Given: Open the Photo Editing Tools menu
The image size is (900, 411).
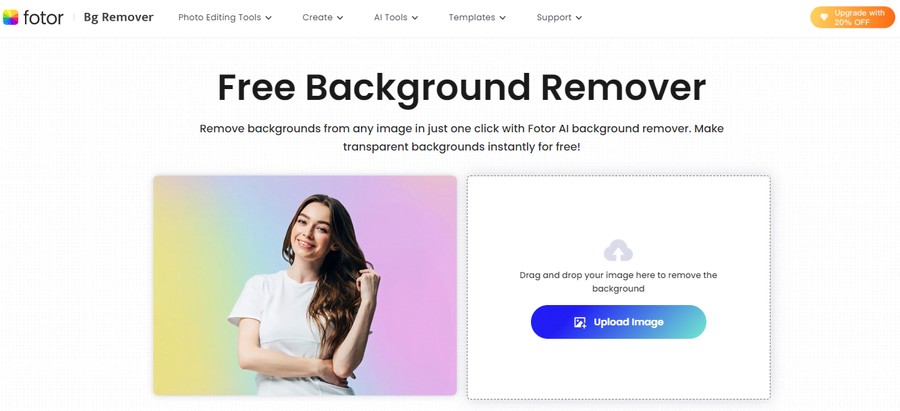Looking at the screenshot, I should (x=225, y=17).
